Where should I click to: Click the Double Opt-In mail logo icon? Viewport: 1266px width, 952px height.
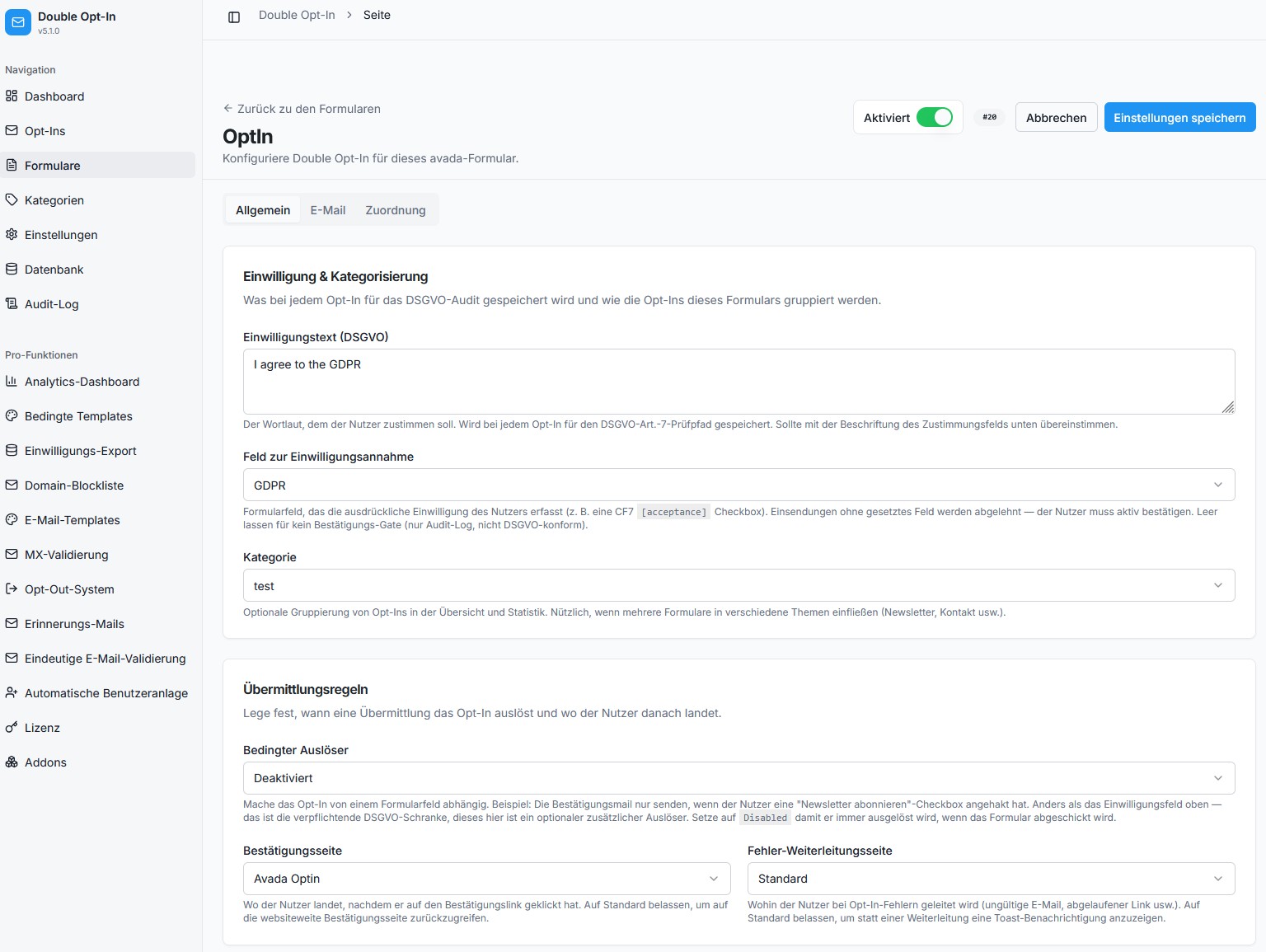[x=18, y=22]
